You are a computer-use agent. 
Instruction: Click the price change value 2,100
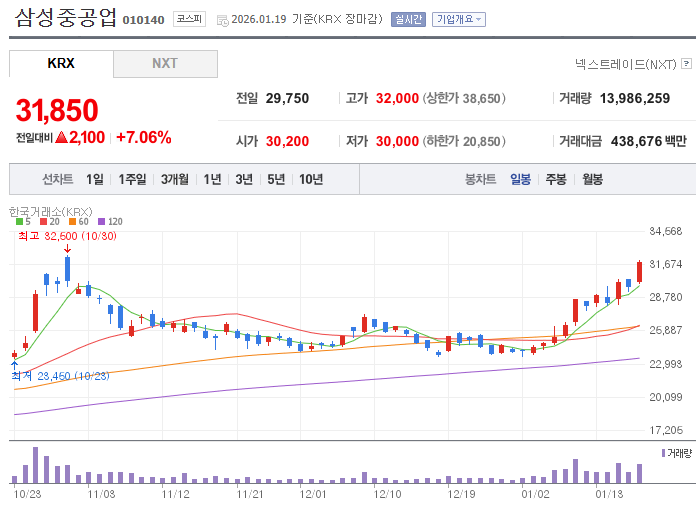(x=87, y=138)
